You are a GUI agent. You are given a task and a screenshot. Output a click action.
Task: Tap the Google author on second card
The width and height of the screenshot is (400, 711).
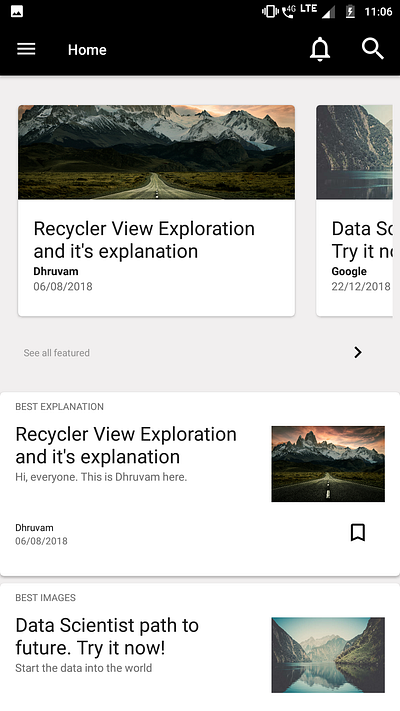click(x=349, y=271)
